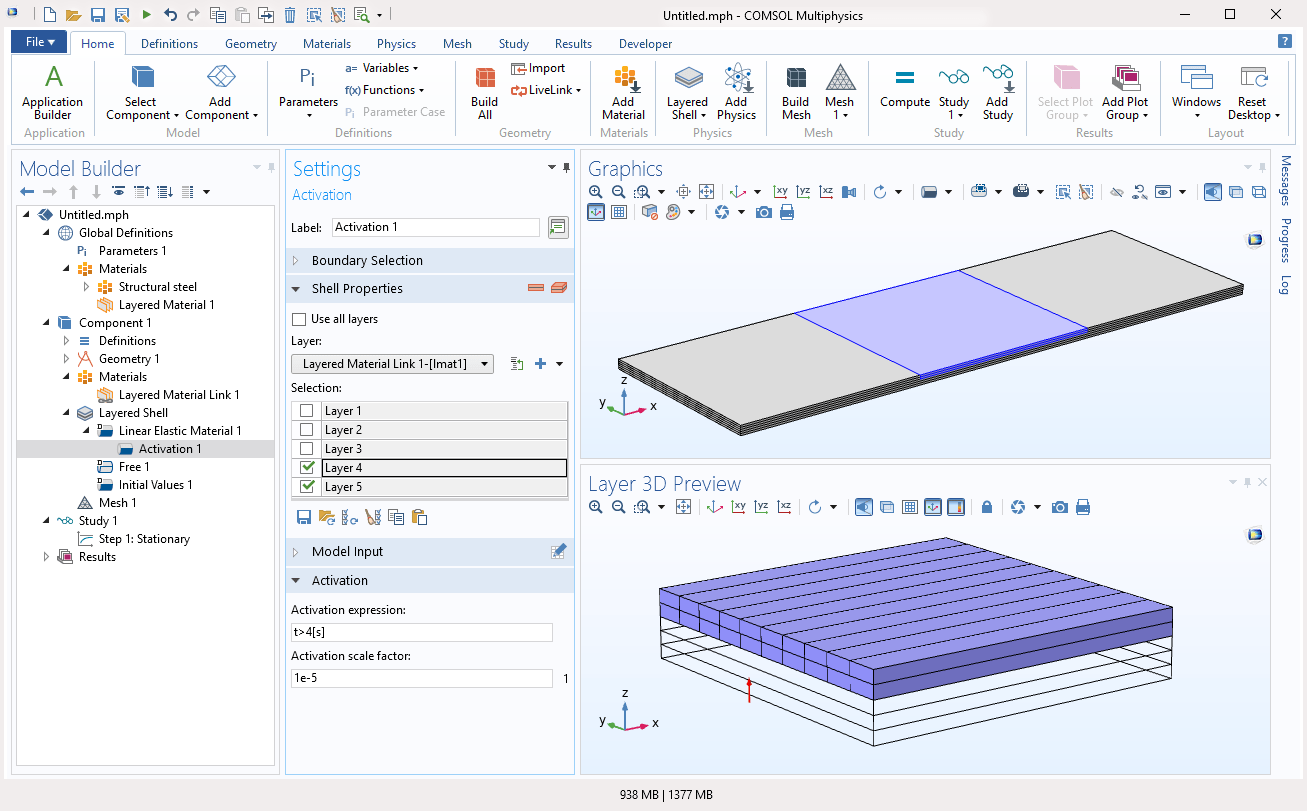
Task: Click Build All in the Geometry section
Action: coord(484,90)
